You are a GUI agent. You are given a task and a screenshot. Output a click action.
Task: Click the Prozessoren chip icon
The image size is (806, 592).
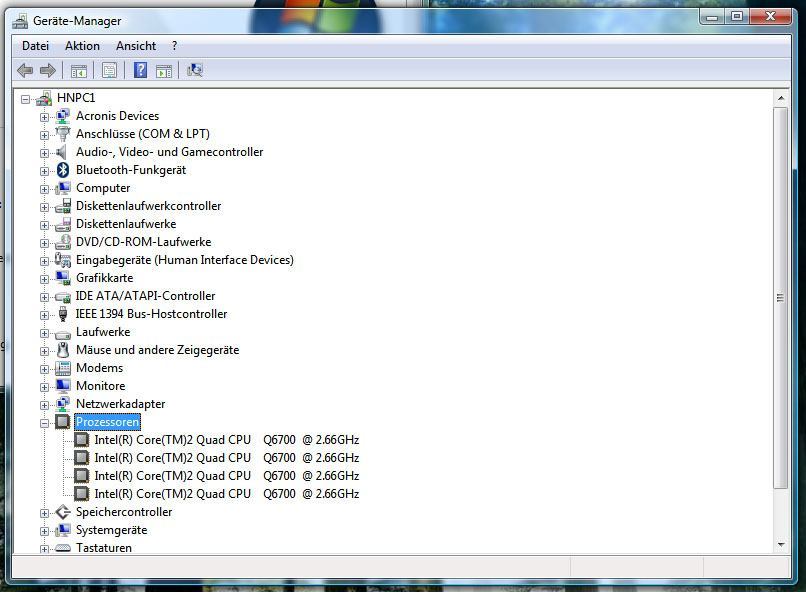63,422
